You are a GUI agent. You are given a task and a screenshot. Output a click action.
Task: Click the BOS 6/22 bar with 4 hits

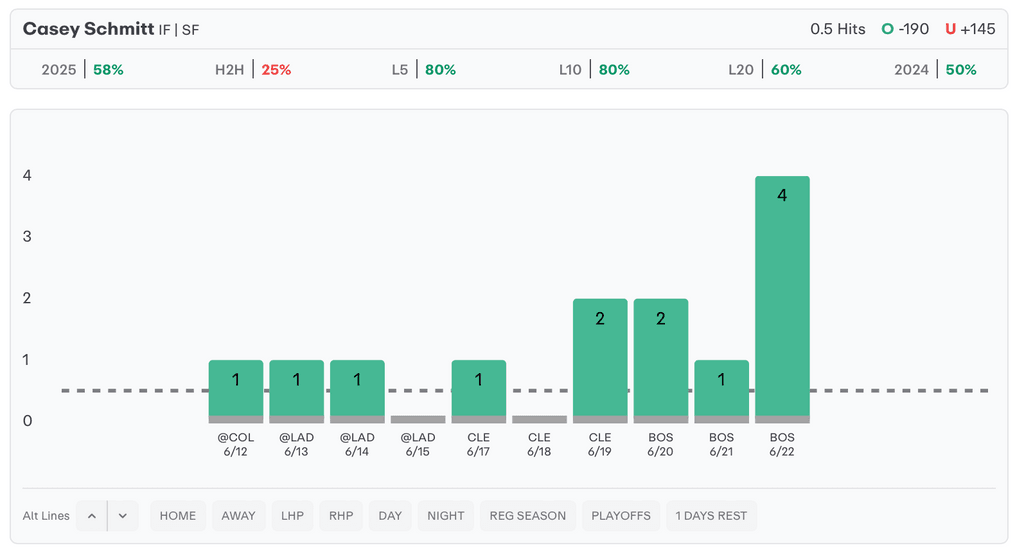pyautogui.click(x=782, y=300)
